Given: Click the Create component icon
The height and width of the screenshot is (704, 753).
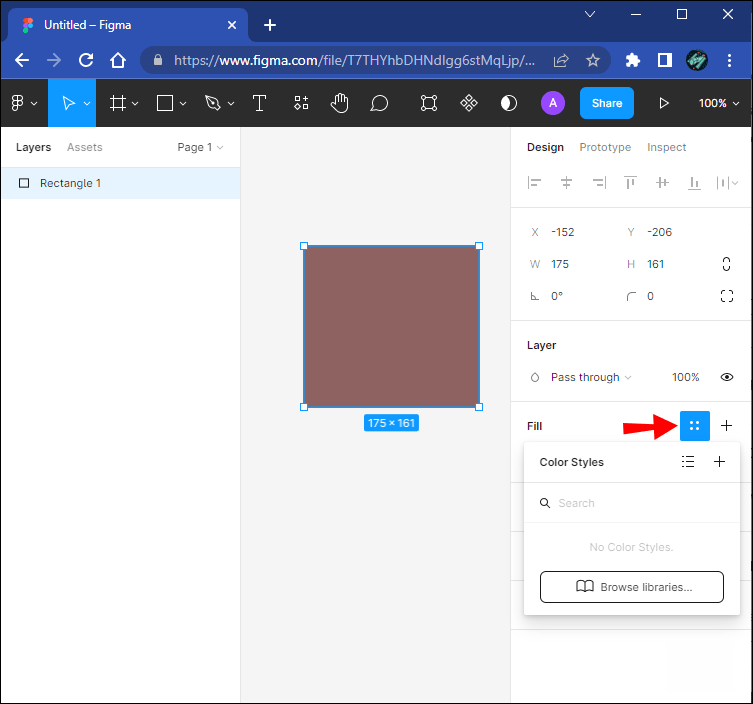Looking at the screenshot, I should (x=468, y=103).
